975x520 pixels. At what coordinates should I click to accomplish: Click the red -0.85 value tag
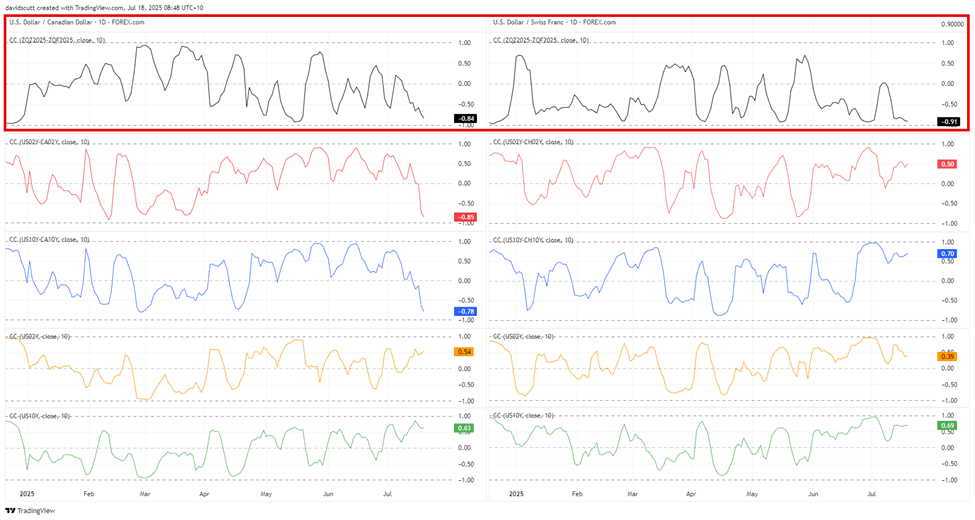click(465, 217)
